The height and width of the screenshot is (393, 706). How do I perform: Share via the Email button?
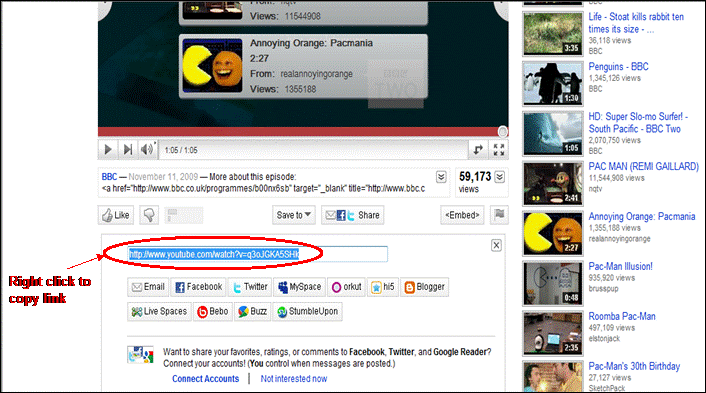(148, 287)
